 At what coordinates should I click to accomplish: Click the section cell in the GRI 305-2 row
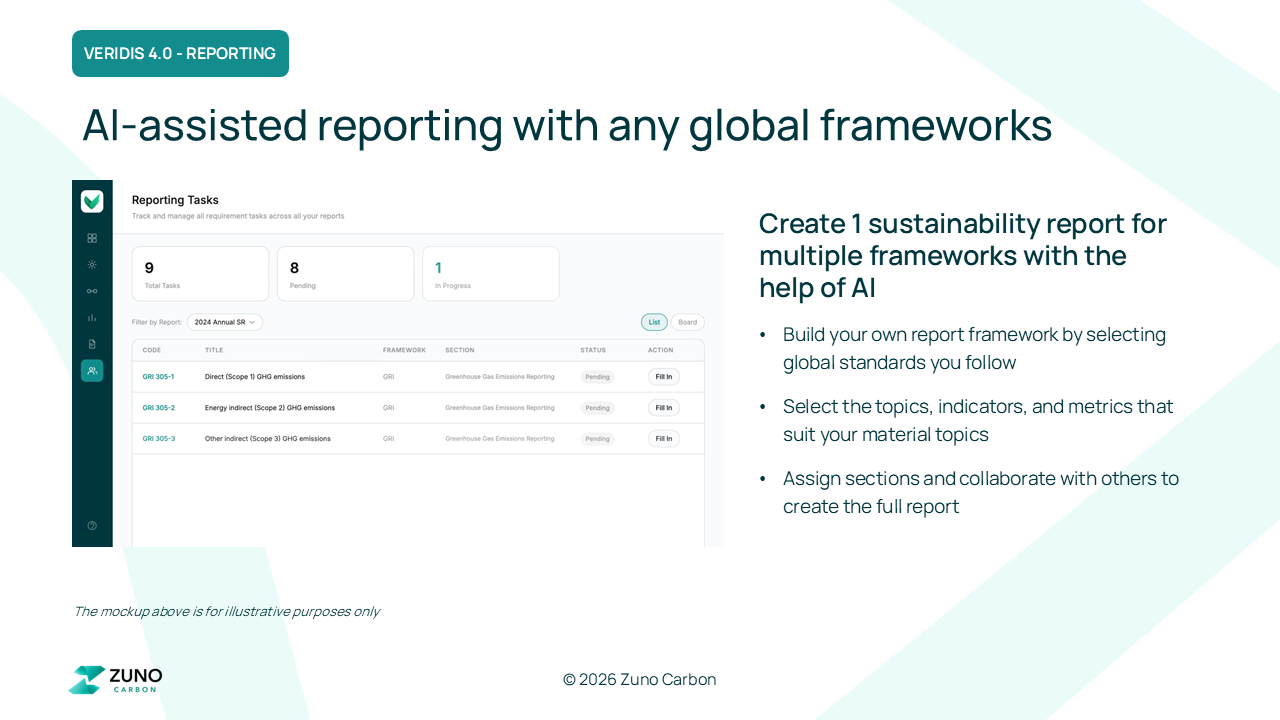click(x=500, y=408)
